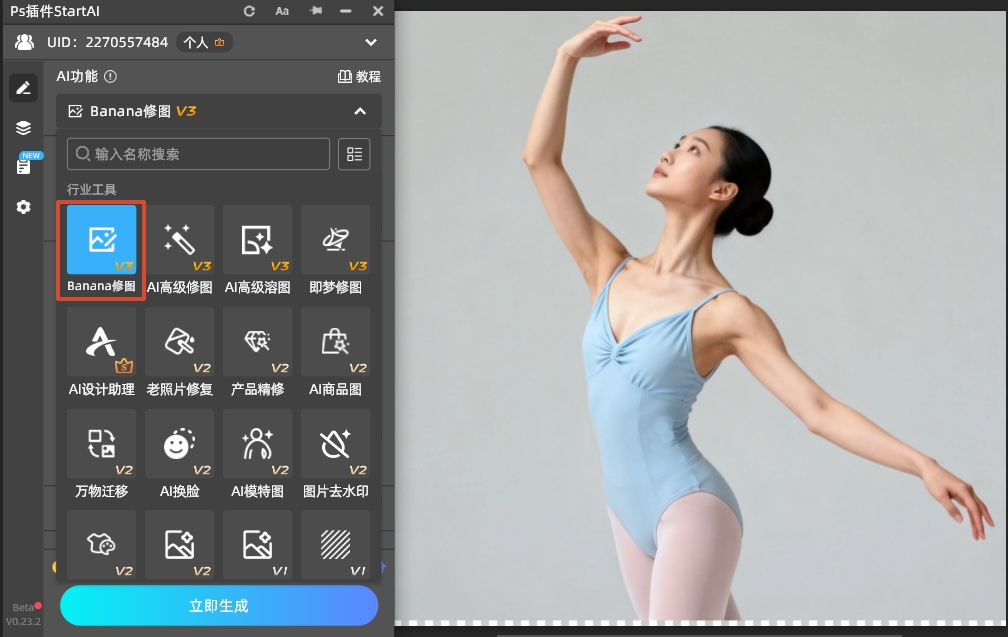Expand the UID account dropdown chevron
The image size is (1008, 637).
[x=371, y=42]
